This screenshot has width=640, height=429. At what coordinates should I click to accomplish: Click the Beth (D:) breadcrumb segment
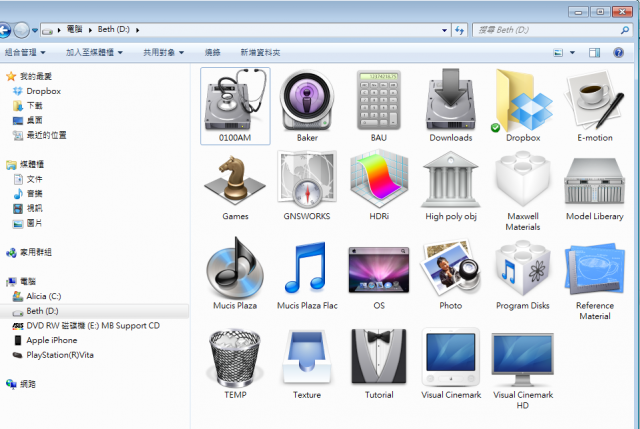[x=113, y=29]
